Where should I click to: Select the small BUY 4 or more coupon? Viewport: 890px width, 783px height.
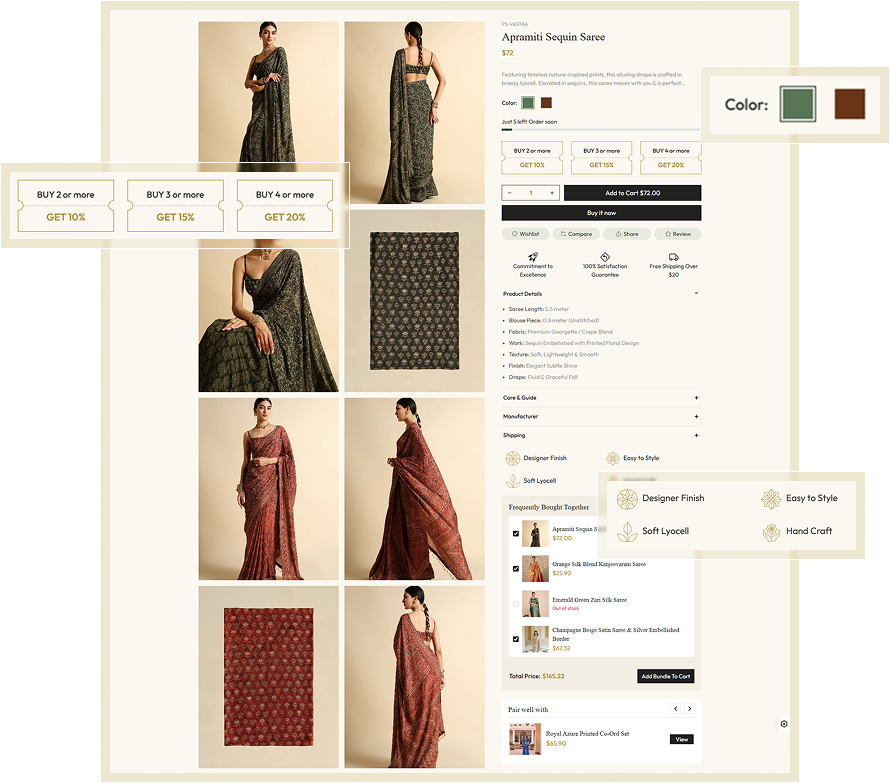670,158
